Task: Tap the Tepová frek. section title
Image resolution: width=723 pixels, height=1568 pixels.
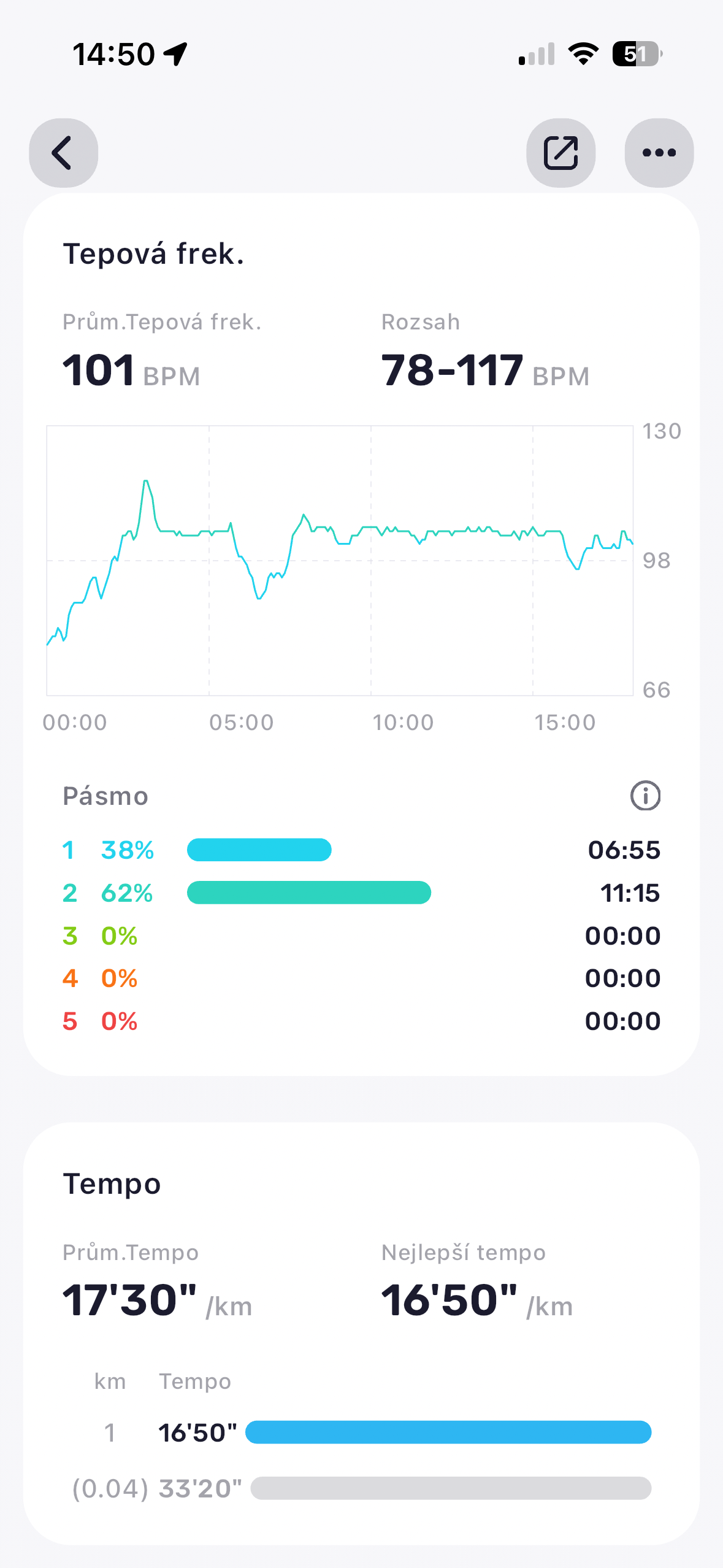Action: [x=153, y=253]
